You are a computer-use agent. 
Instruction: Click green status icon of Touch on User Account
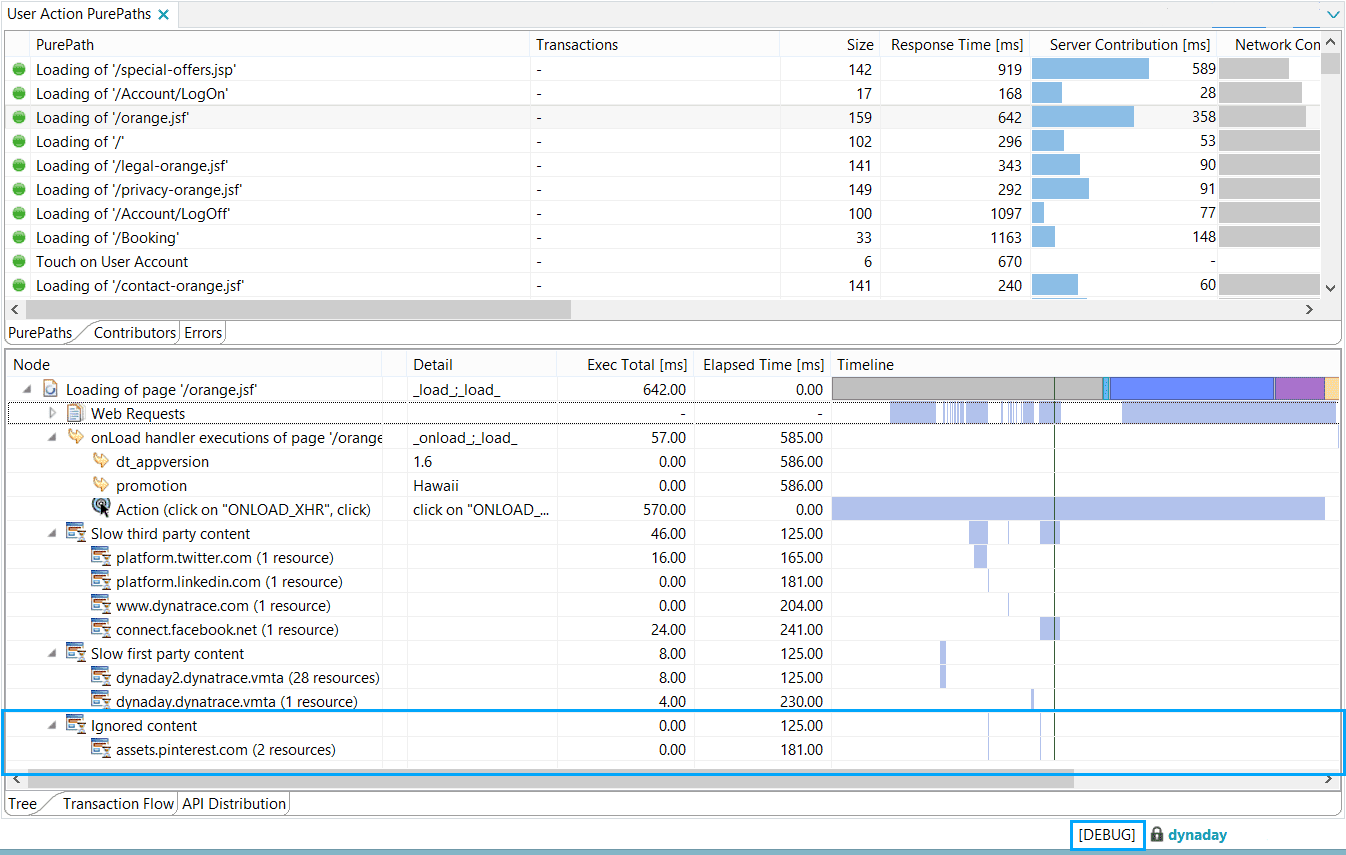click(18, 262)
